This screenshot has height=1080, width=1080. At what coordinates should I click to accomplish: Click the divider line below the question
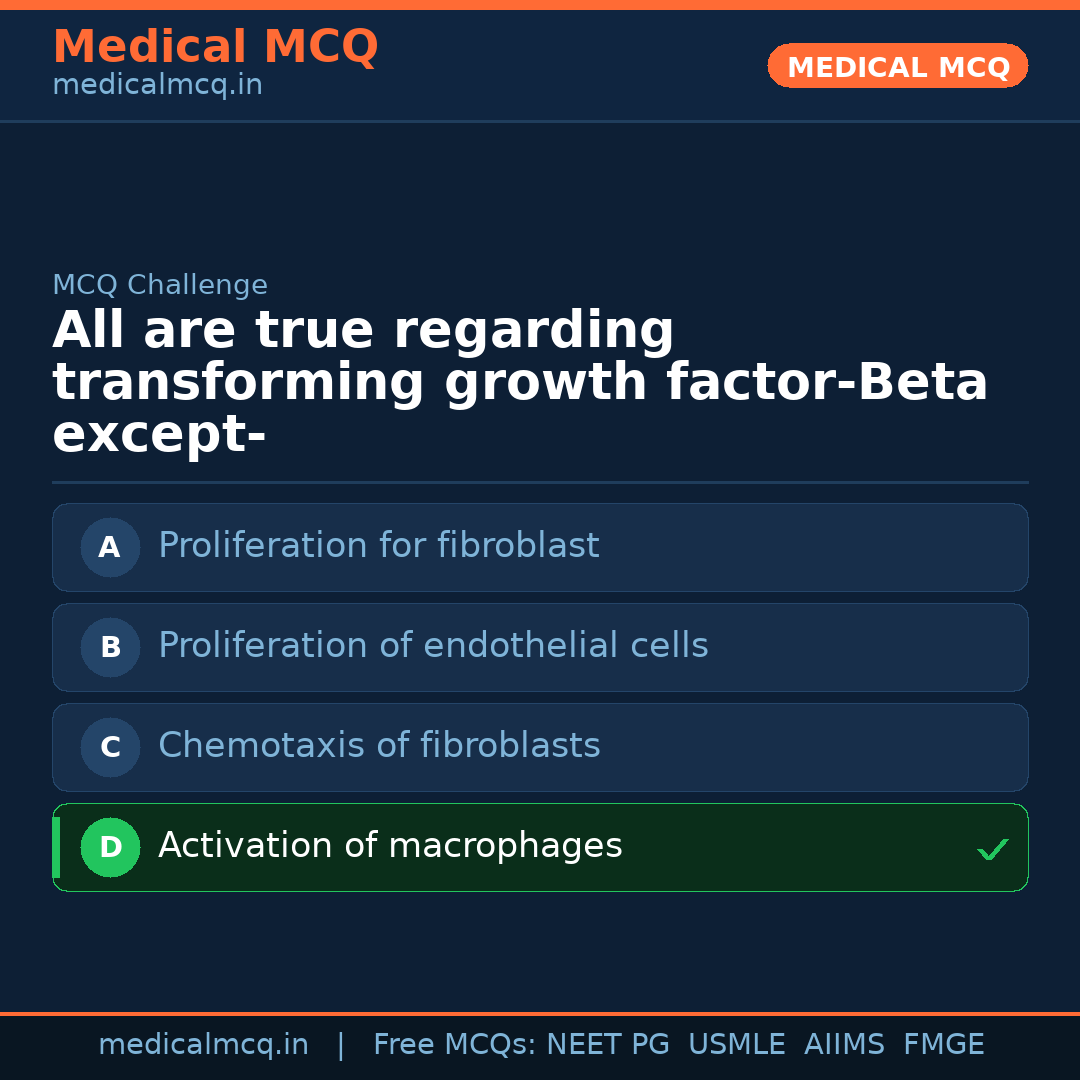pos(540,483)
